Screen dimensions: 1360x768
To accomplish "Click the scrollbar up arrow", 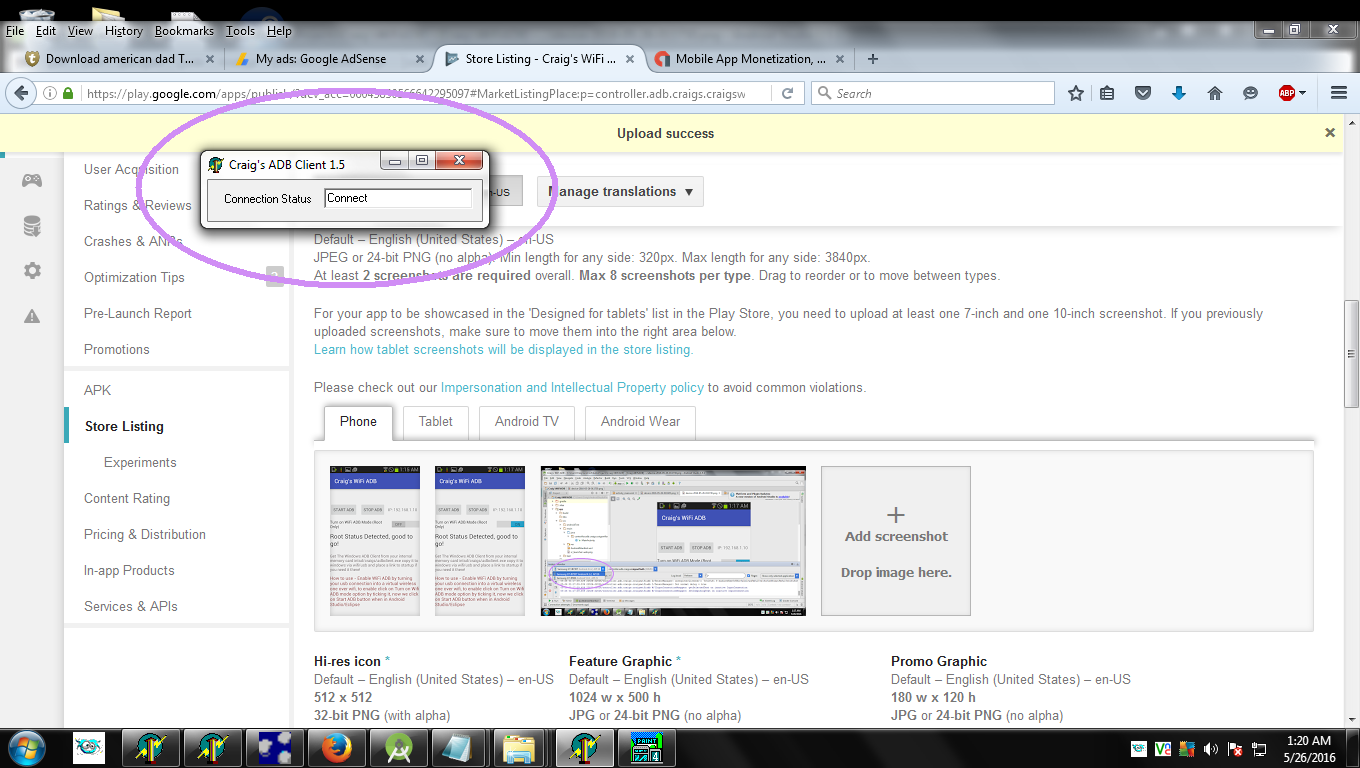I will click(1352, 122).
